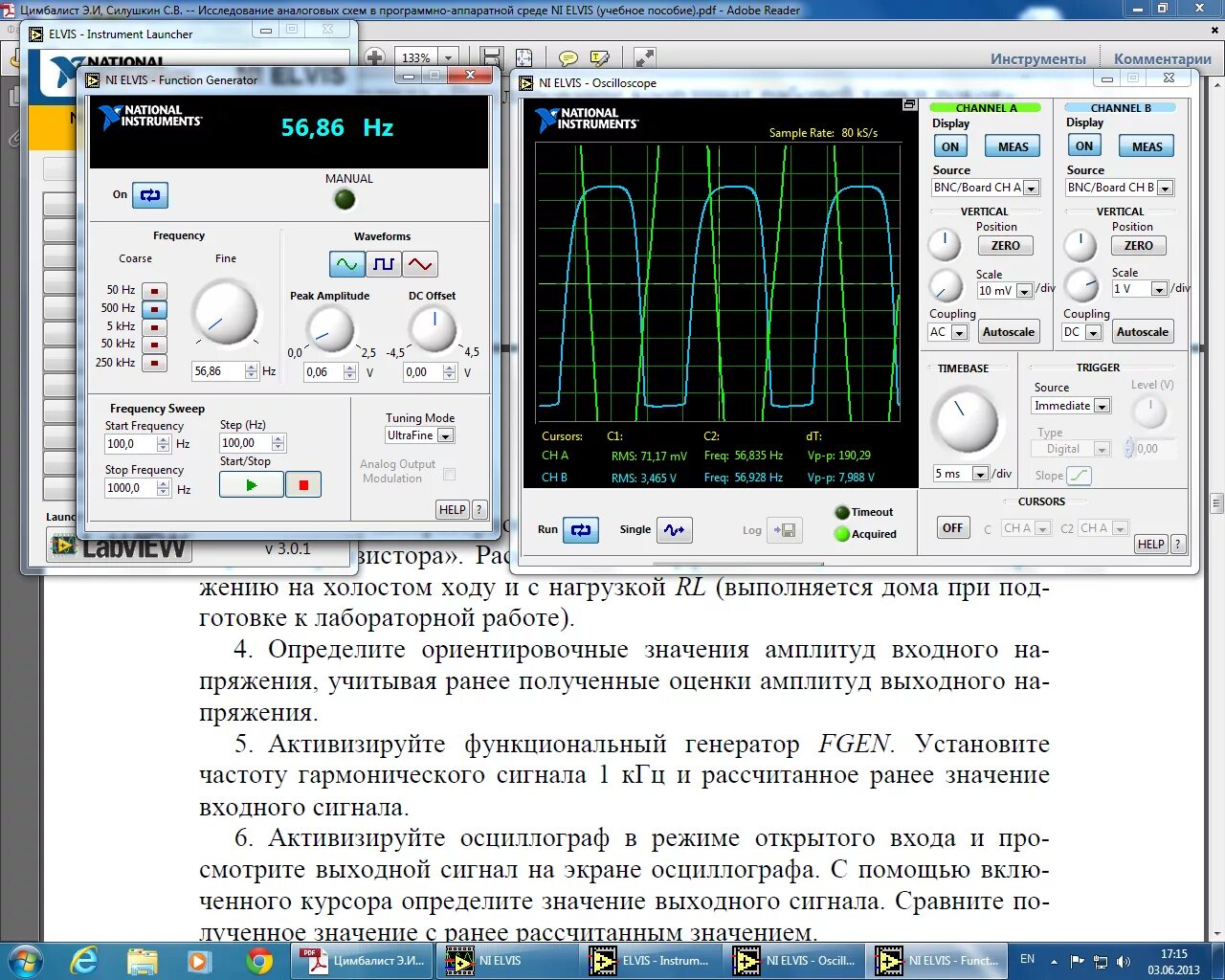Open Internet Explorer from the taskbar
Image resolution: width=1225 pixels, height=980 pixels.
pyautogui.click(x=84, y=960)
